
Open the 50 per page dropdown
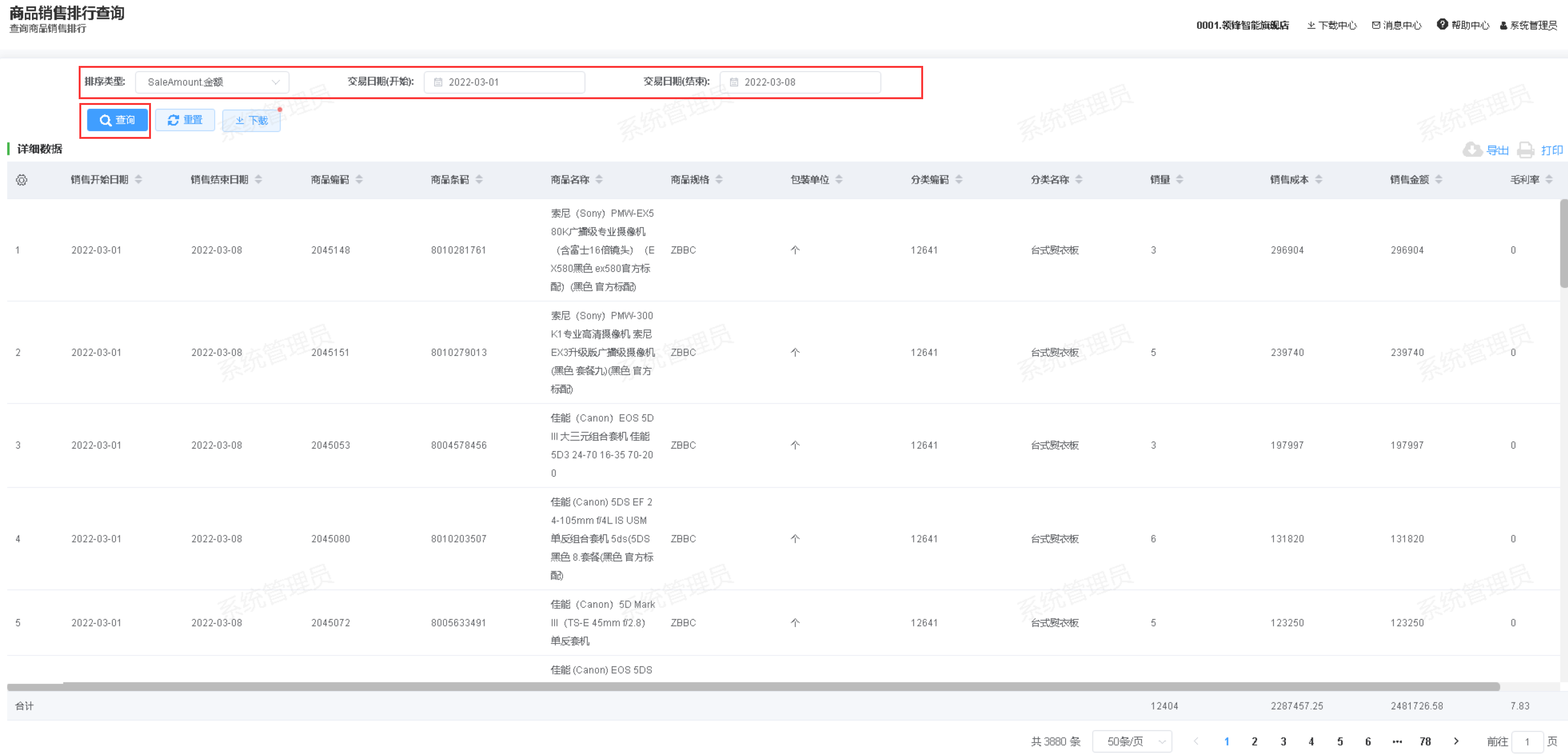point(1132,741)
